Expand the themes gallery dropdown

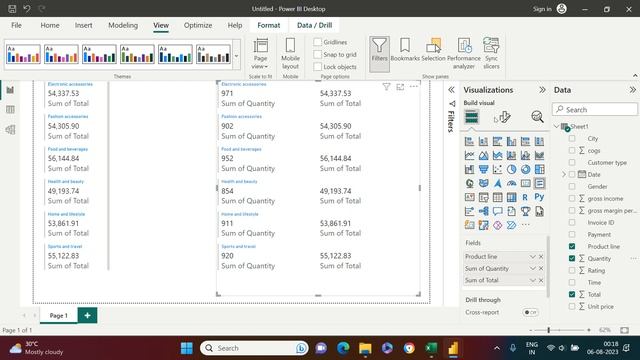pyautogui.click(x=236, y=56)
